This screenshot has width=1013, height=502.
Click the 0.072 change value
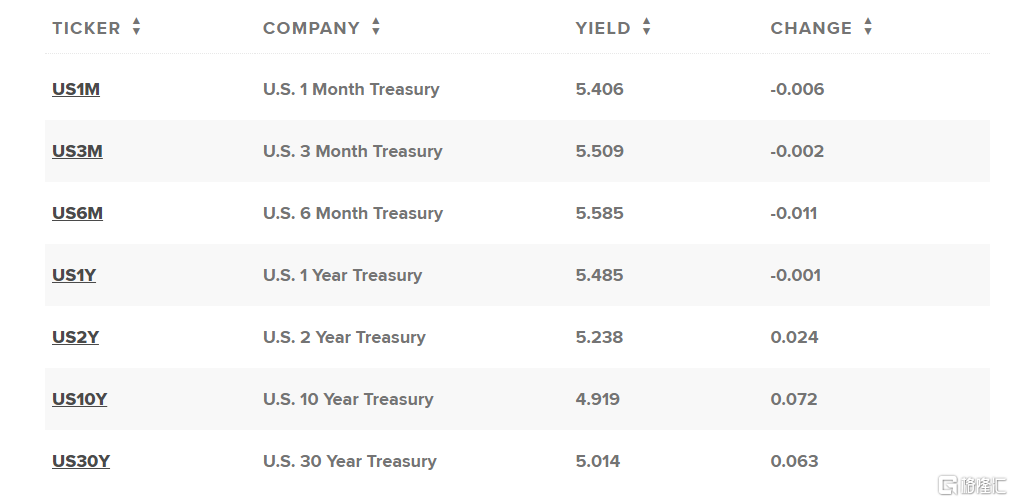[794, 399]
